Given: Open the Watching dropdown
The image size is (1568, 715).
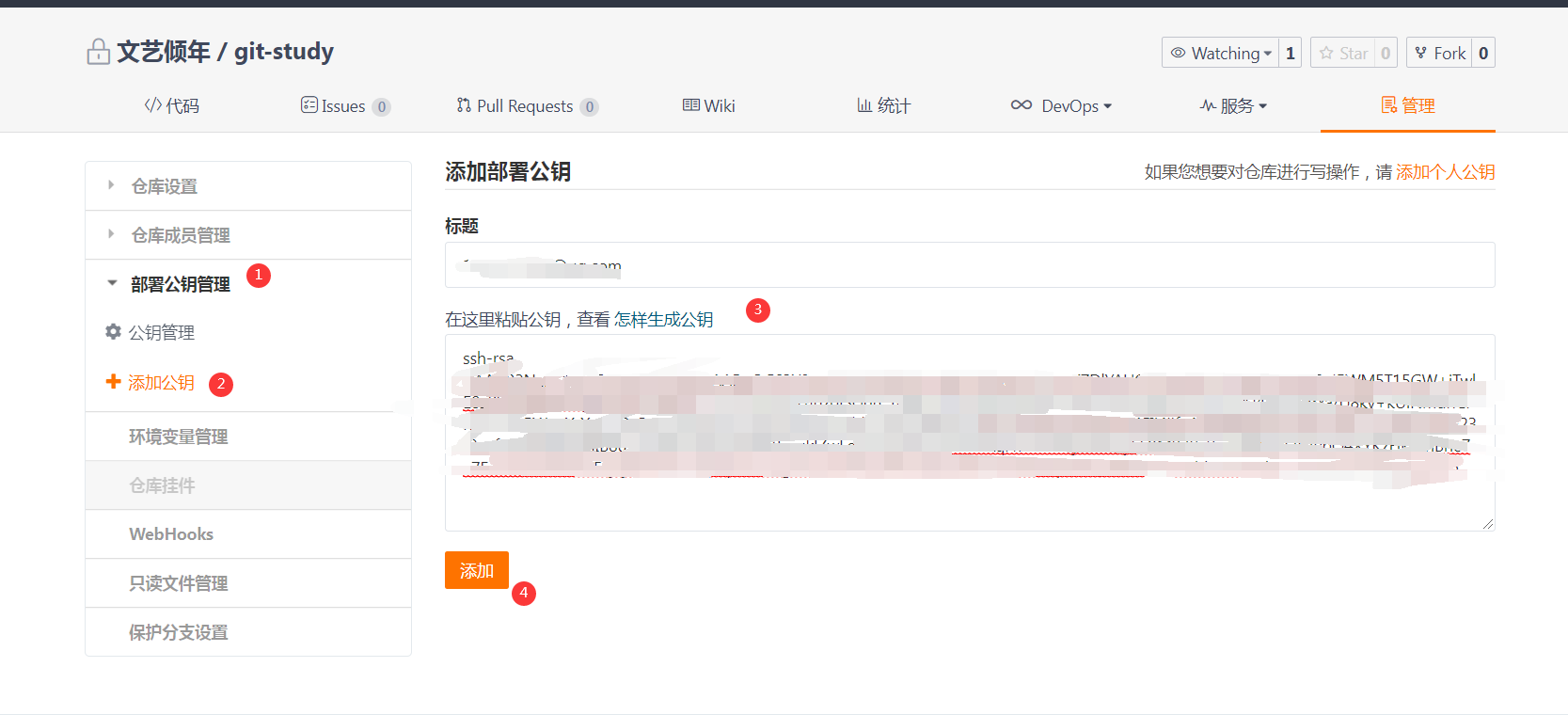Looking at the screenshot, I should pyautogui.click(x=1221, y=53).
